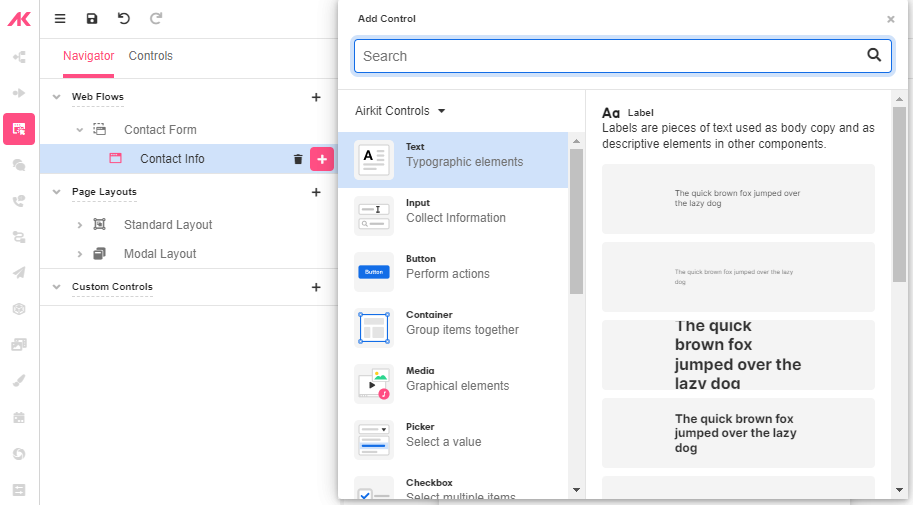
Task: Pick the tiny-text Label preview
Action: pyautogui.click(x=738, y=277)
